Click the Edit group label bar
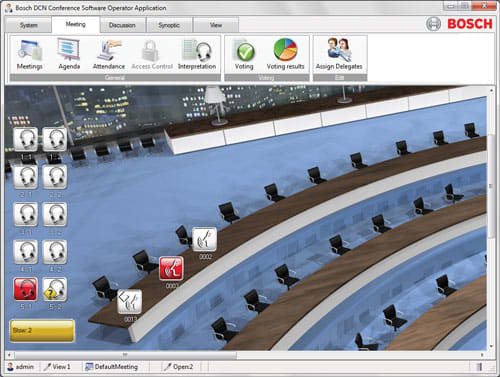The image size is (500, 377). click(340, 77)
